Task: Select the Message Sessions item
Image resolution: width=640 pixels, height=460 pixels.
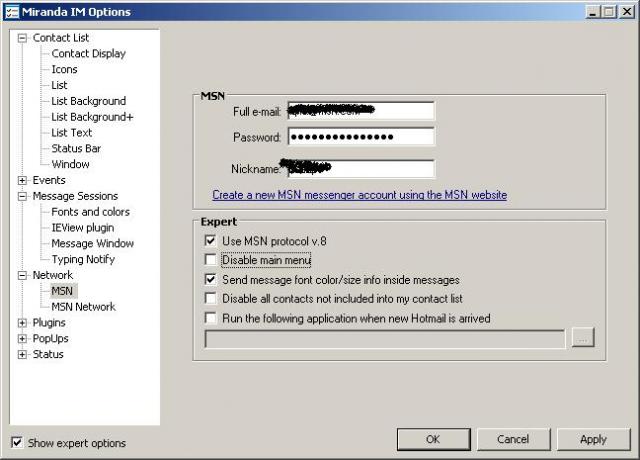Action: [x=75, y=196]
